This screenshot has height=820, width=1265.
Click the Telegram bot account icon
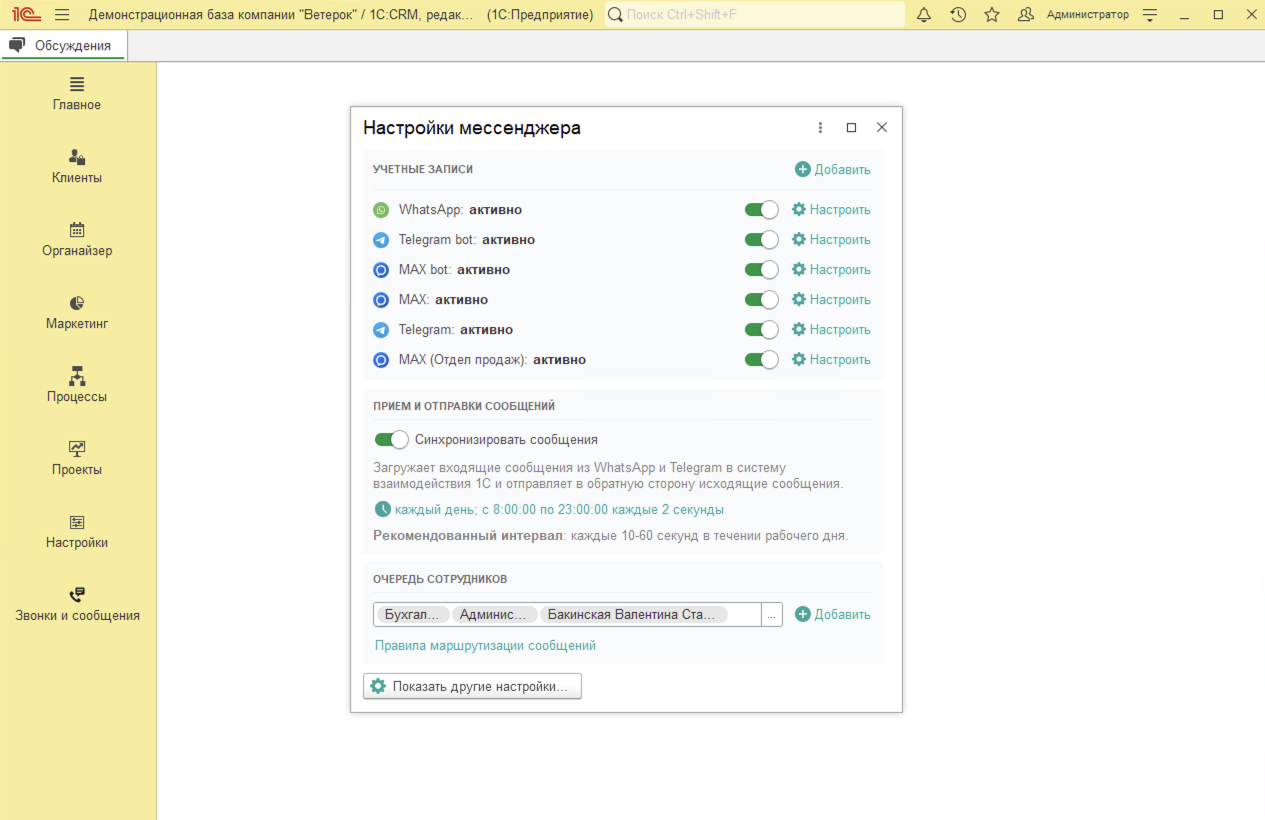coord(381,240)
